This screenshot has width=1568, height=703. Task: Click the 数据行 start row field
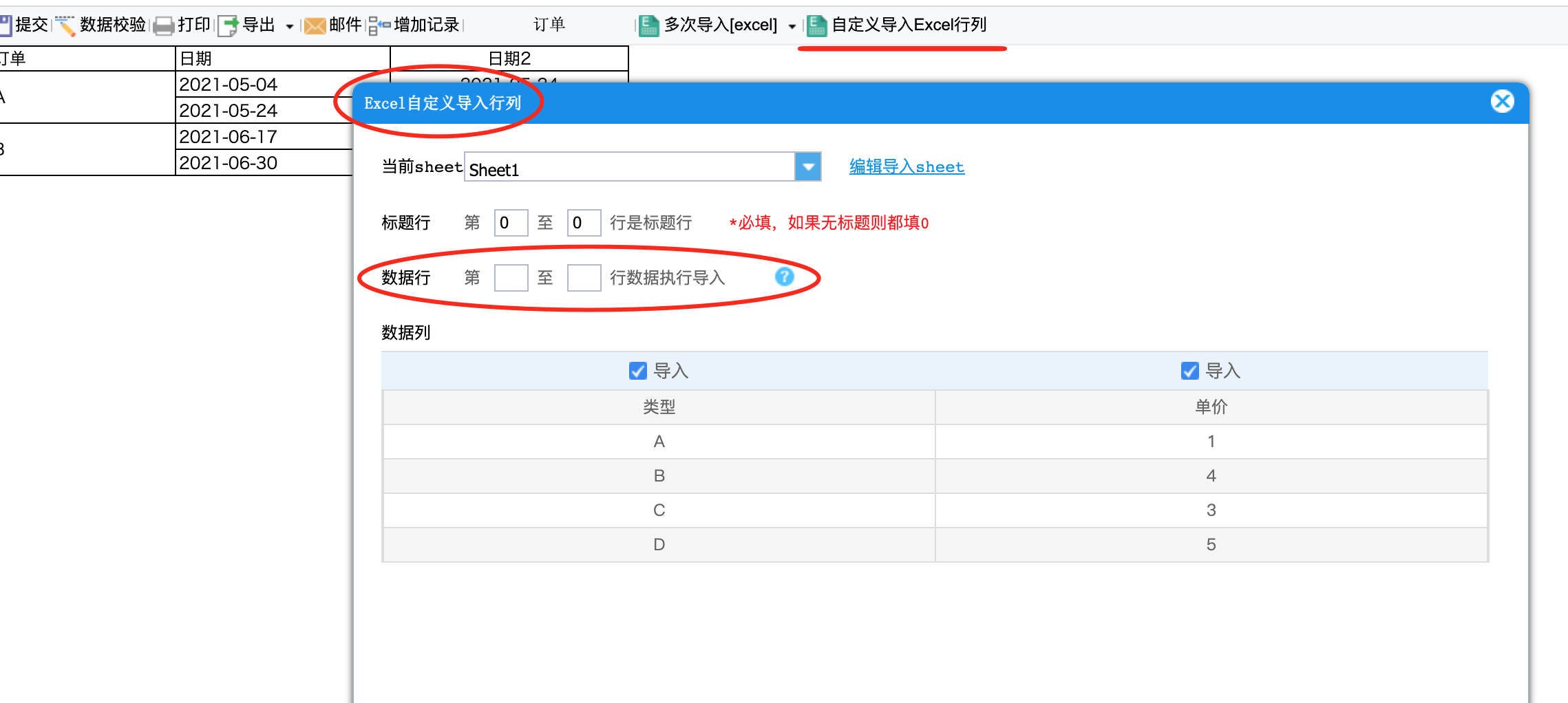point(511,278)
